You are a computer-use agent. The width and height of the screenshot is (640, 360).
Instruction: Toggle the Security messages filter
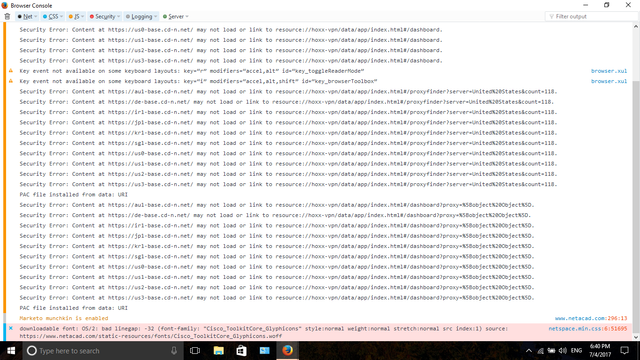pos(102,16)
